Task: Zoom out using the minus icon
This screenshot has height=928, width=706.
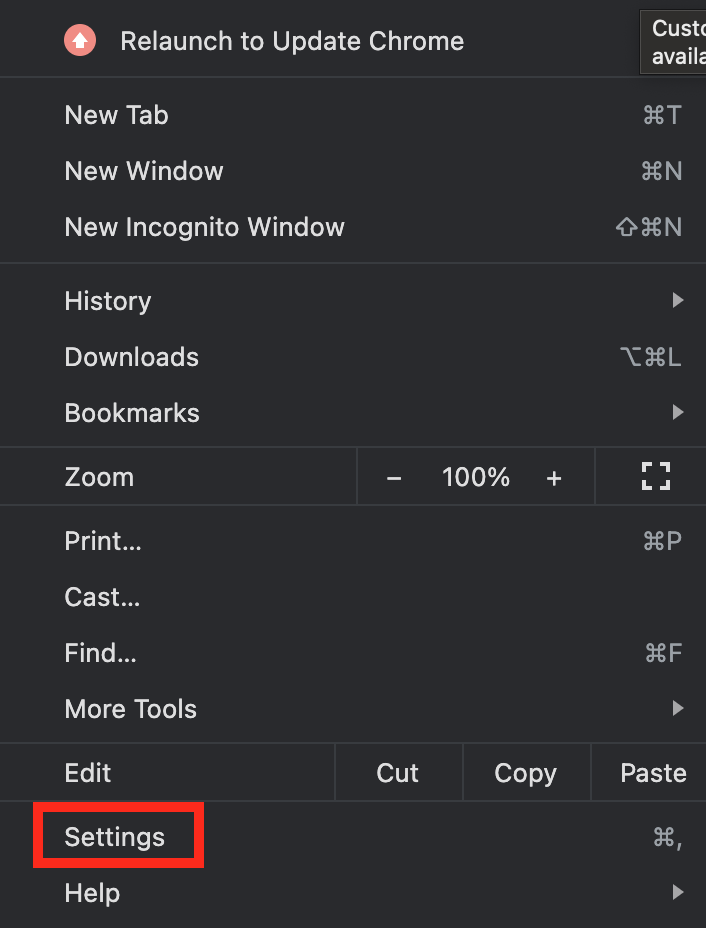Action: [x=393, y=477]
